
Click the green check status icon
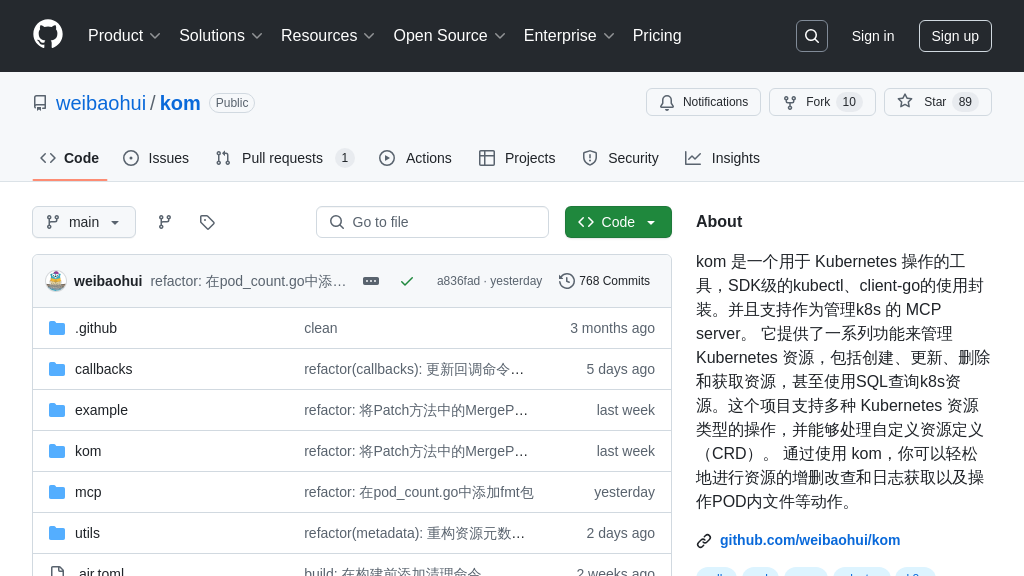click(x=407, y=281)
